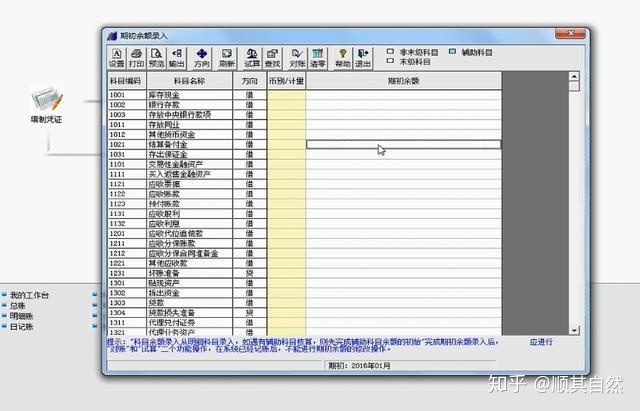Select the 交易性金融资产 account name
Screen dimensions: 640x411
[176, 164]
